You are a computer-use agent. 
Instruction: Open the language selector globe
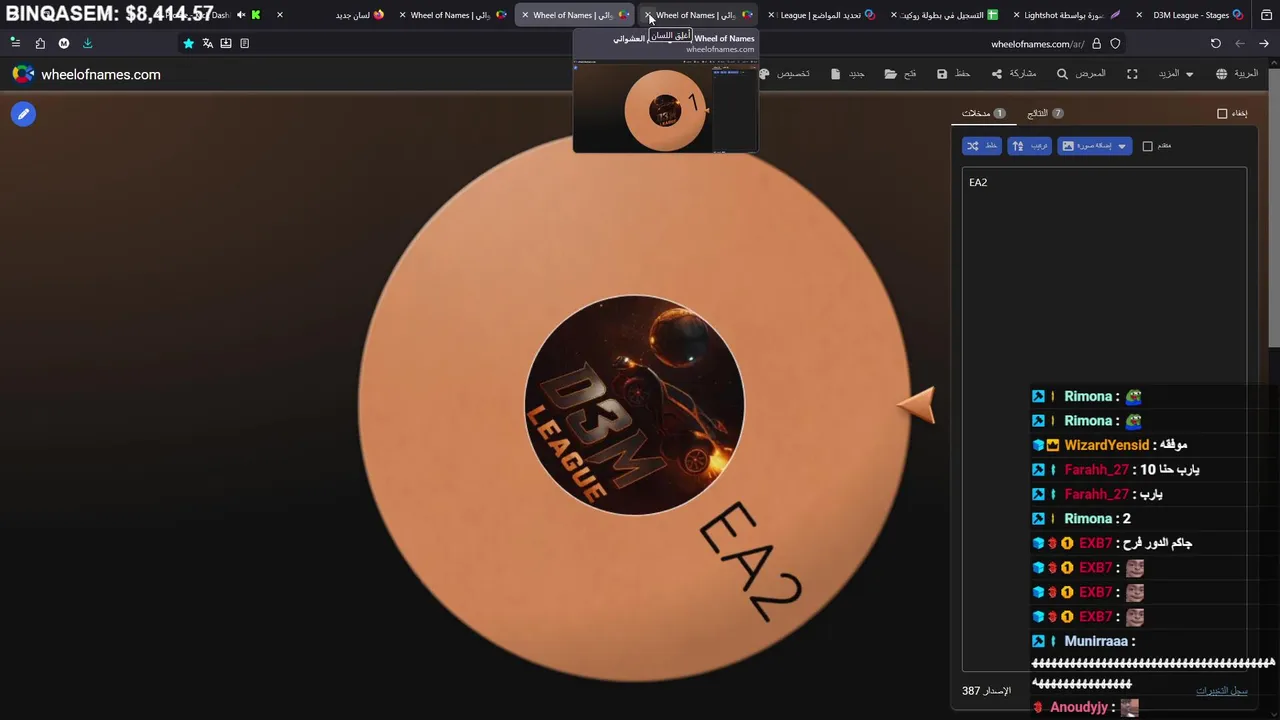[x=1237, y=74]
